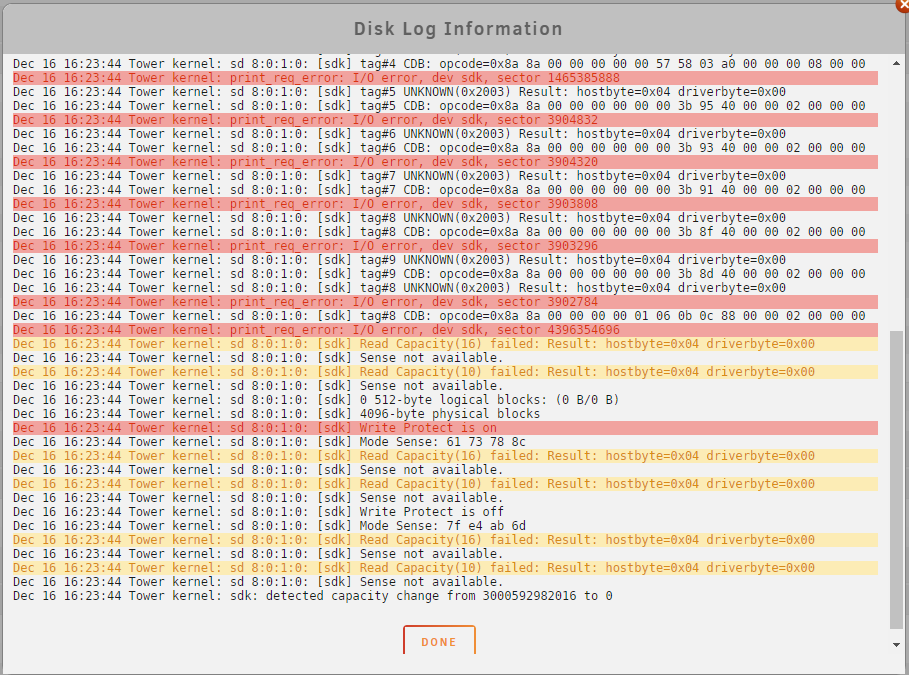Select the I/O error sector 3903808 line

click(x=445, y=204)
